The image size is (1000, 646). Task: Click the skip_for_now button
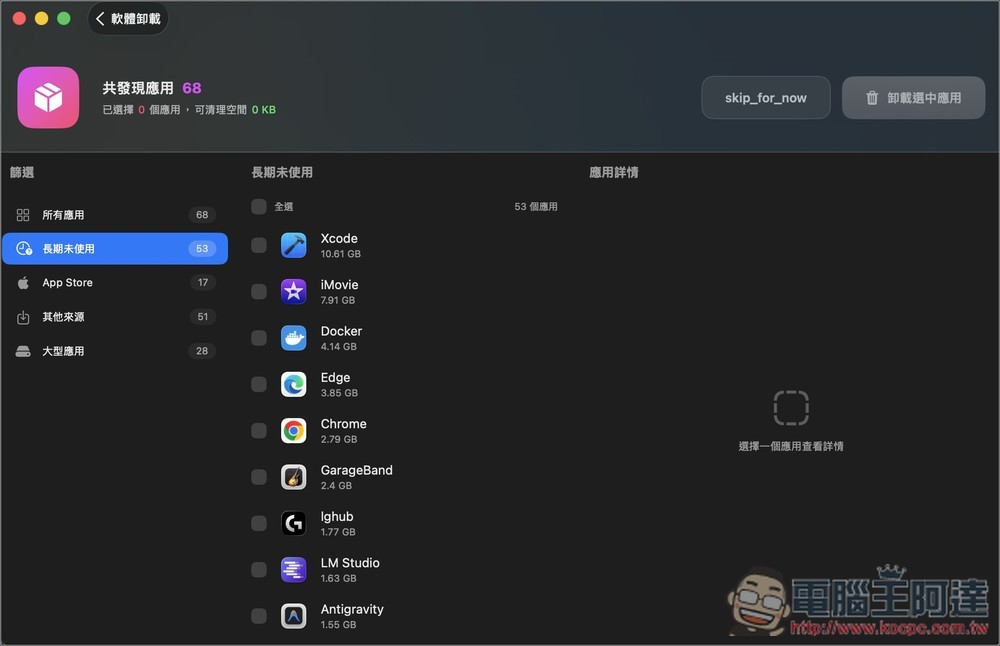[766, 98]
